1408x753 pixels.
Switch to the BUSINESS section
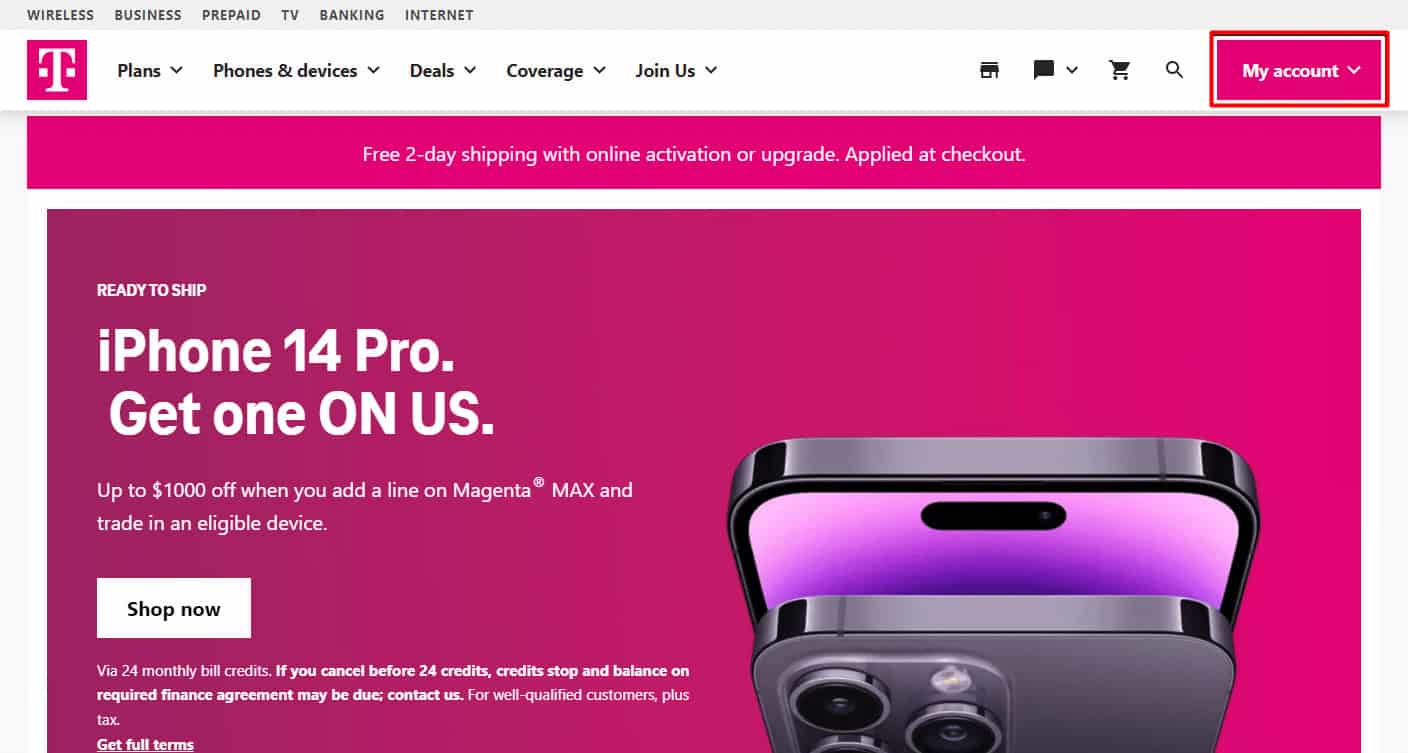148,15
